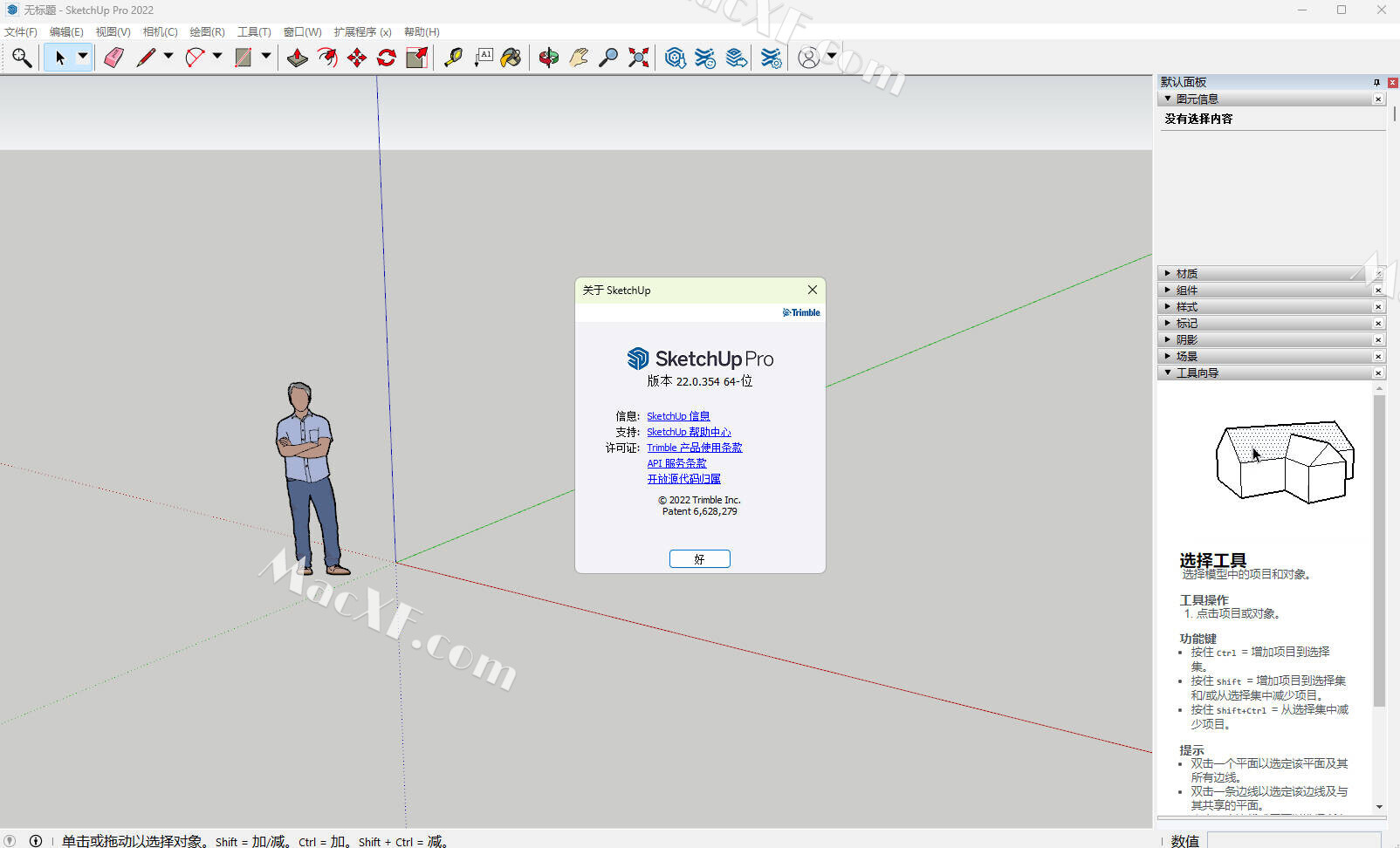The height and width of the screenshot is (848, 1400).
Task: Open the Line tool dropdown arrow
Action: click(168, 57)
